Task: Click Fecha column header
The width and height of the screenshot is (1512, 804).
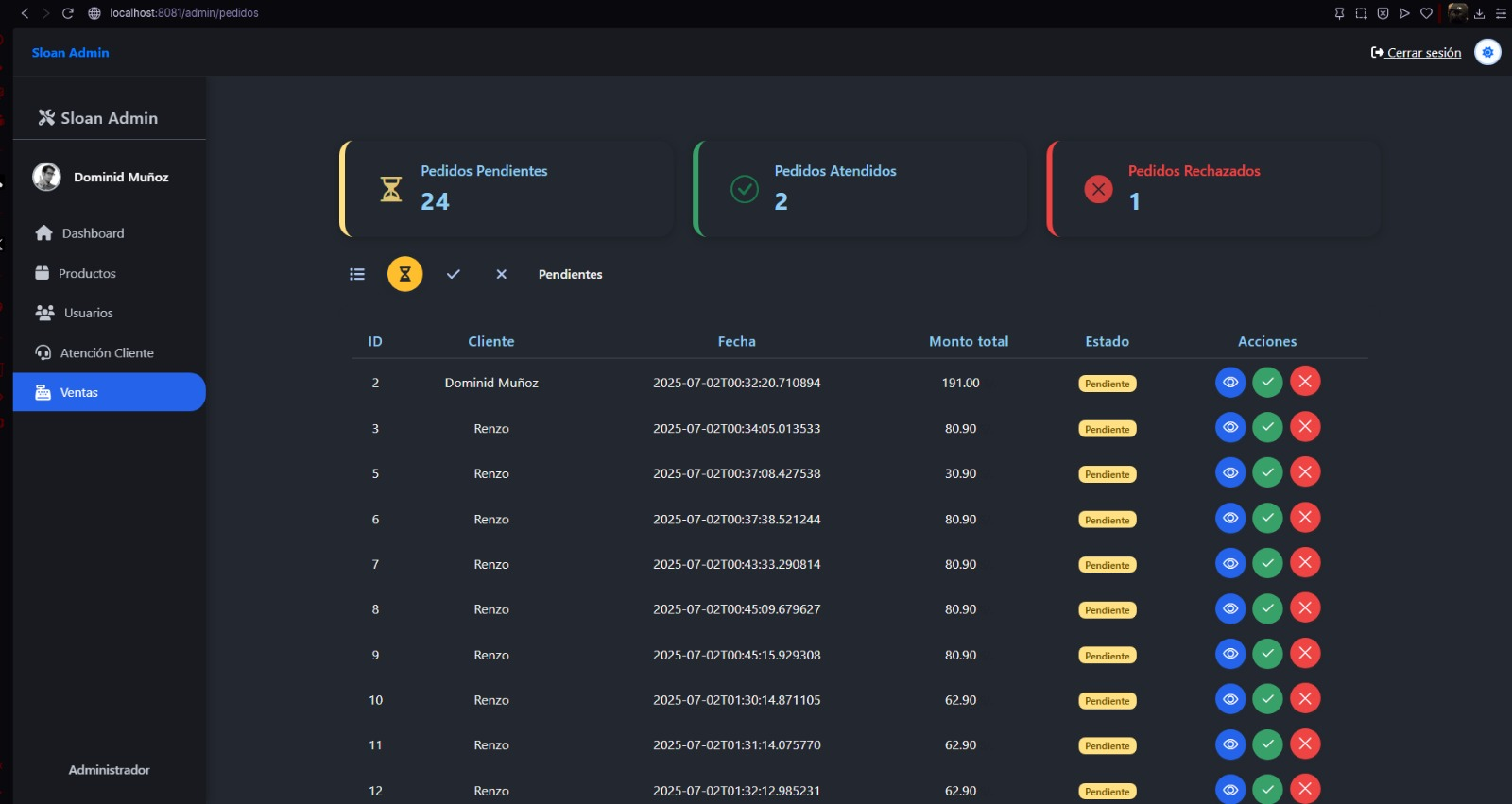Action: coord(737,341)
